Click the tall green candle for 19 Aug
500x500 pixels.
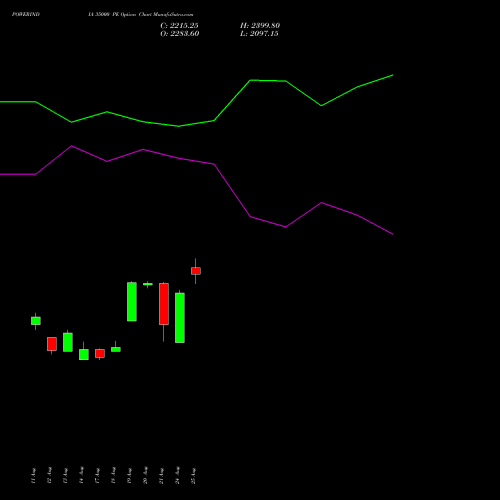[132, 302]
